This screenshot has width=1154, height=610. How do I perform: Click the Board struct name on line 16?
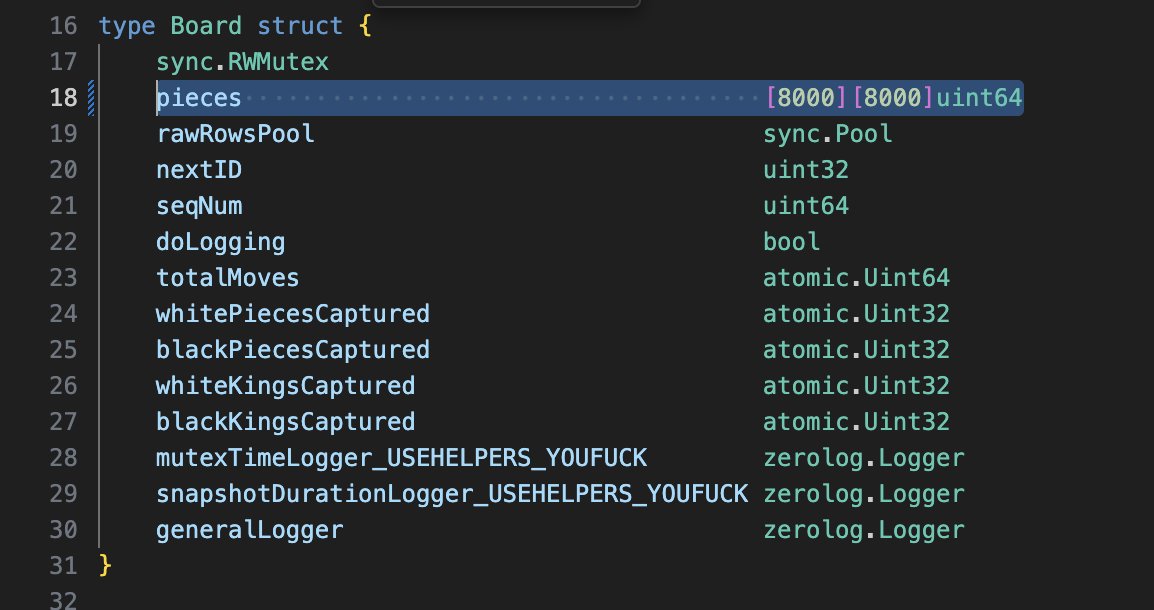[x=206, y=26]
